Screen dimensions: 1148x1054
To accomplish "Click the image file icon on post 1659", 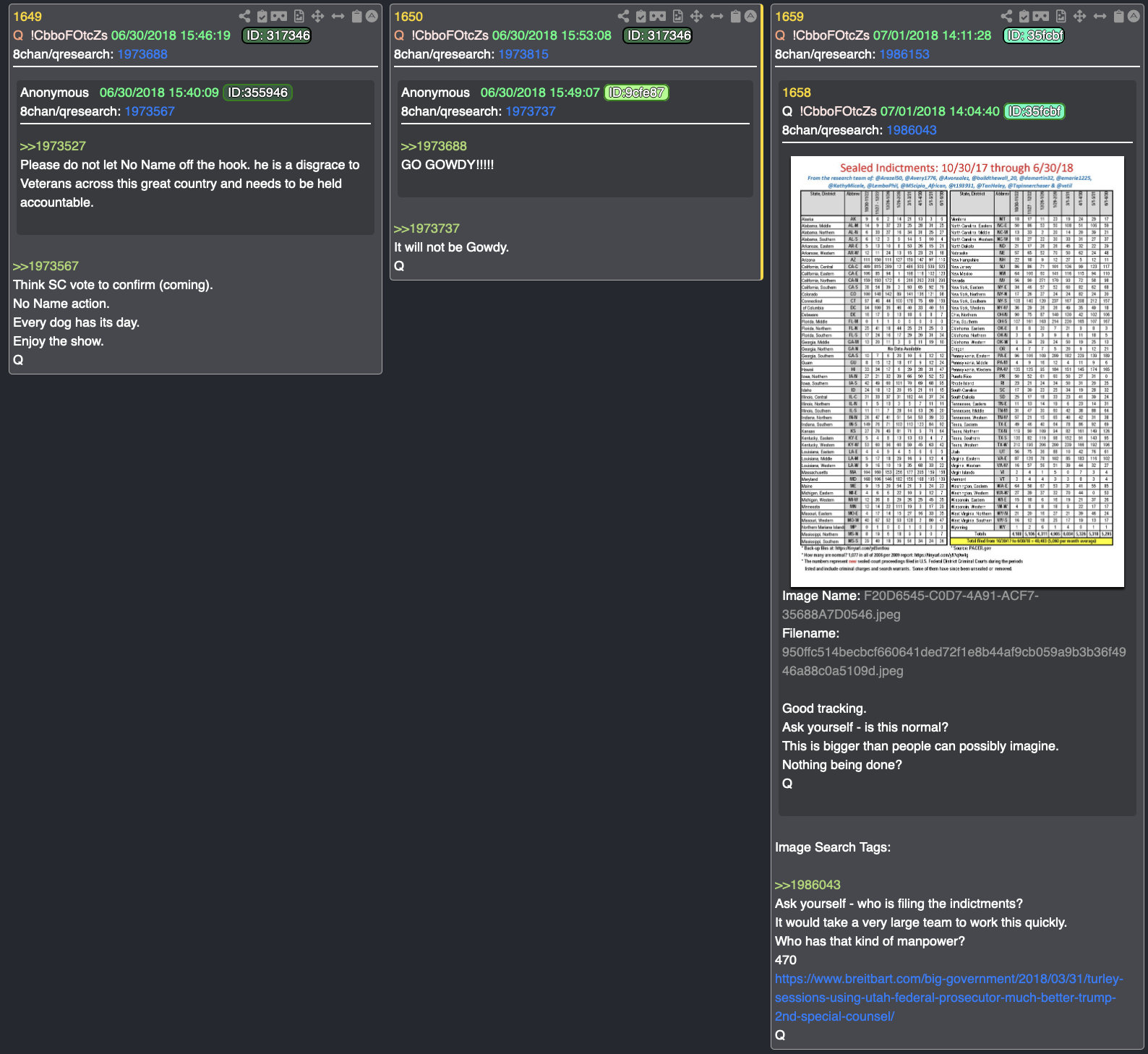I will tap(1061, 16).
